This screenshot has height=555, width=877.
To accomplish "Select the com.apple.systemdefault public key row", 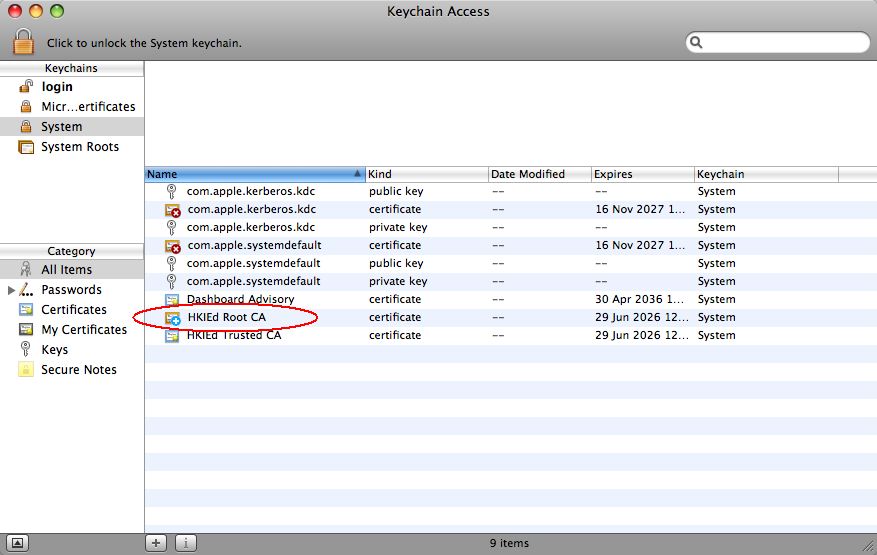I will [511, 263].
